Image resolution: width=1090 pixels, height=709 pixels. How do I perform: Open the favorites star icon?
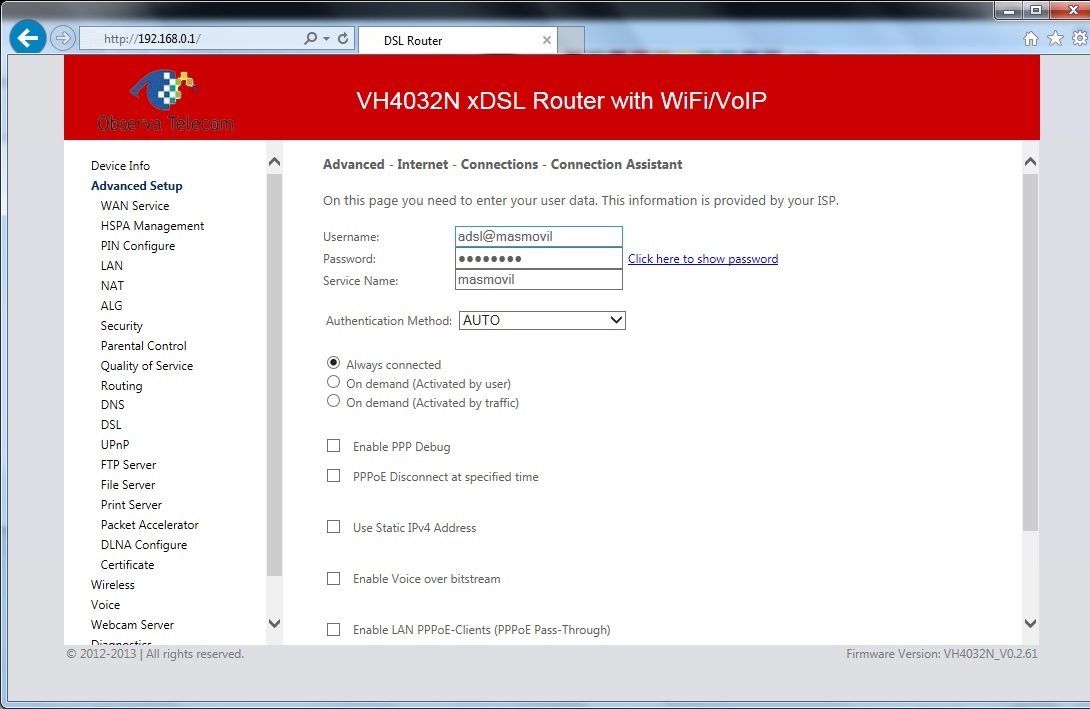1055,39
